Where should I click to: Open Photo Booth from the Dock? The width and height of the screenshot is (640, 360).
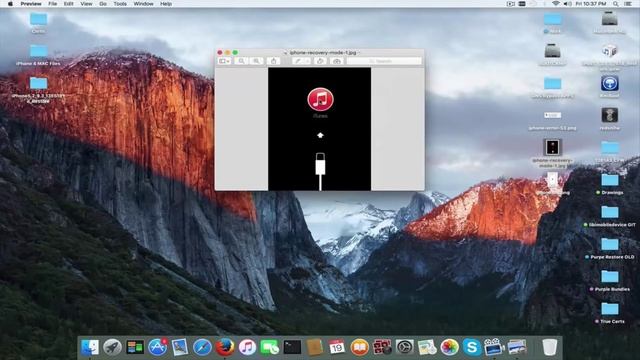point(382,347)
